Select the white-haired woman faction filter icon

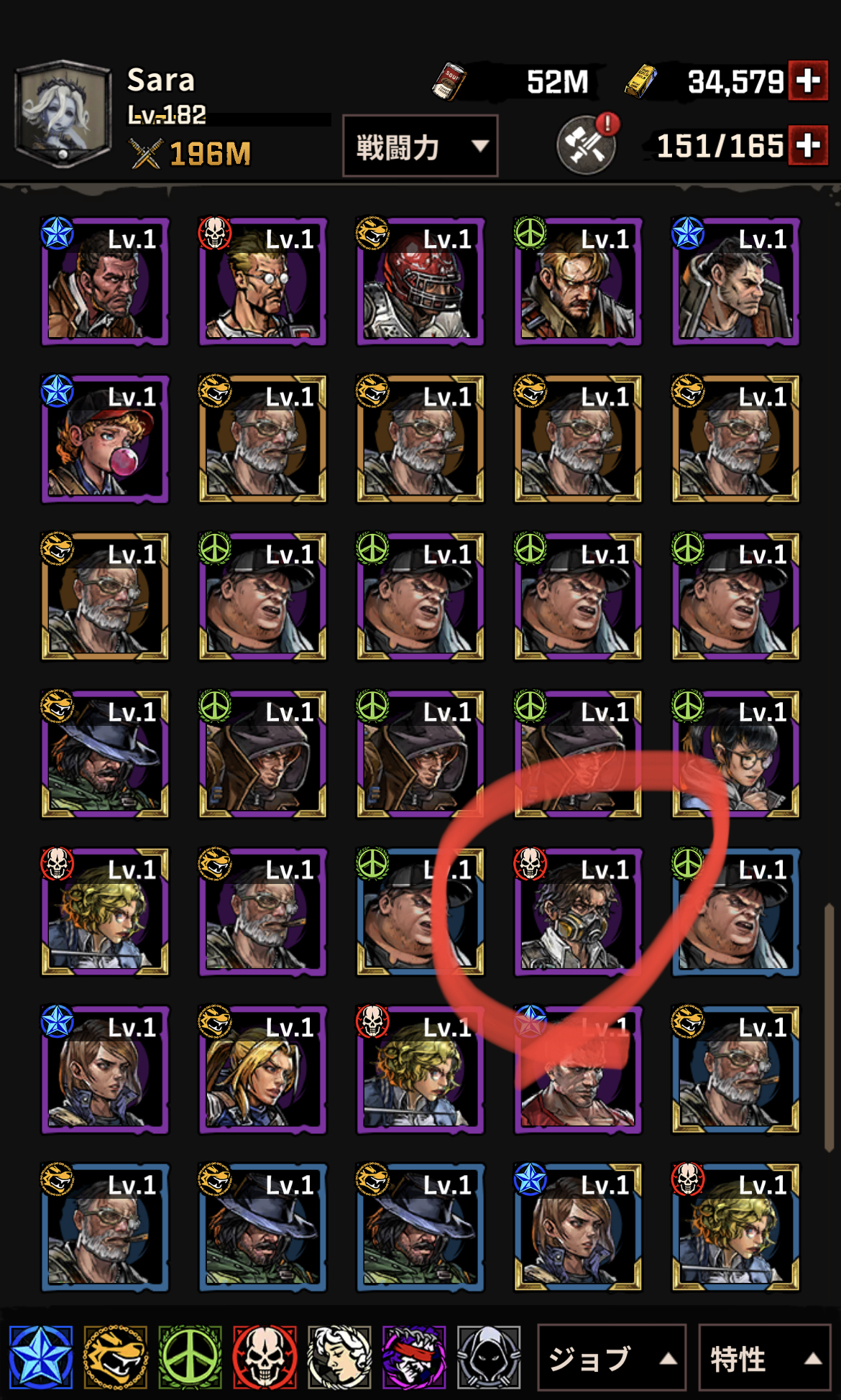(340, 1357)
